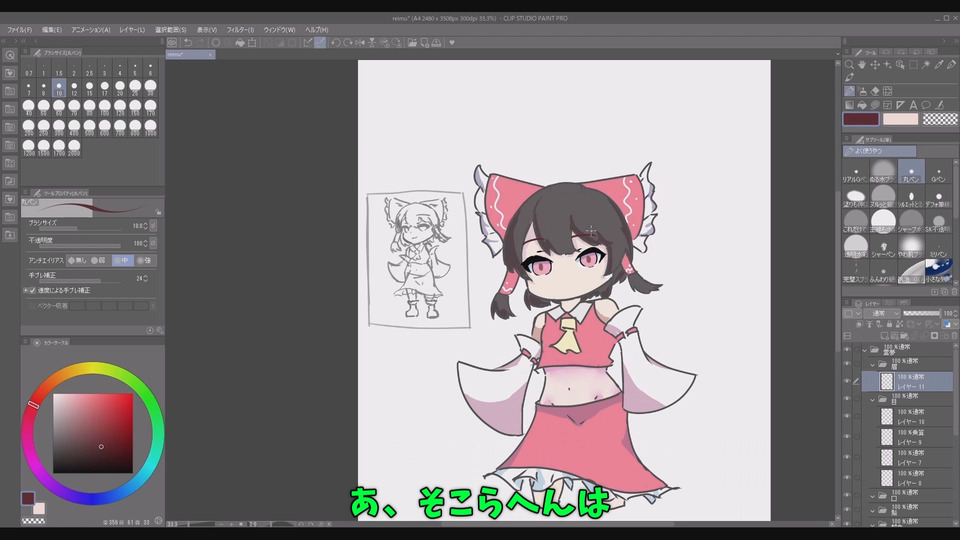Collapse the 目 layer folder

872,400
